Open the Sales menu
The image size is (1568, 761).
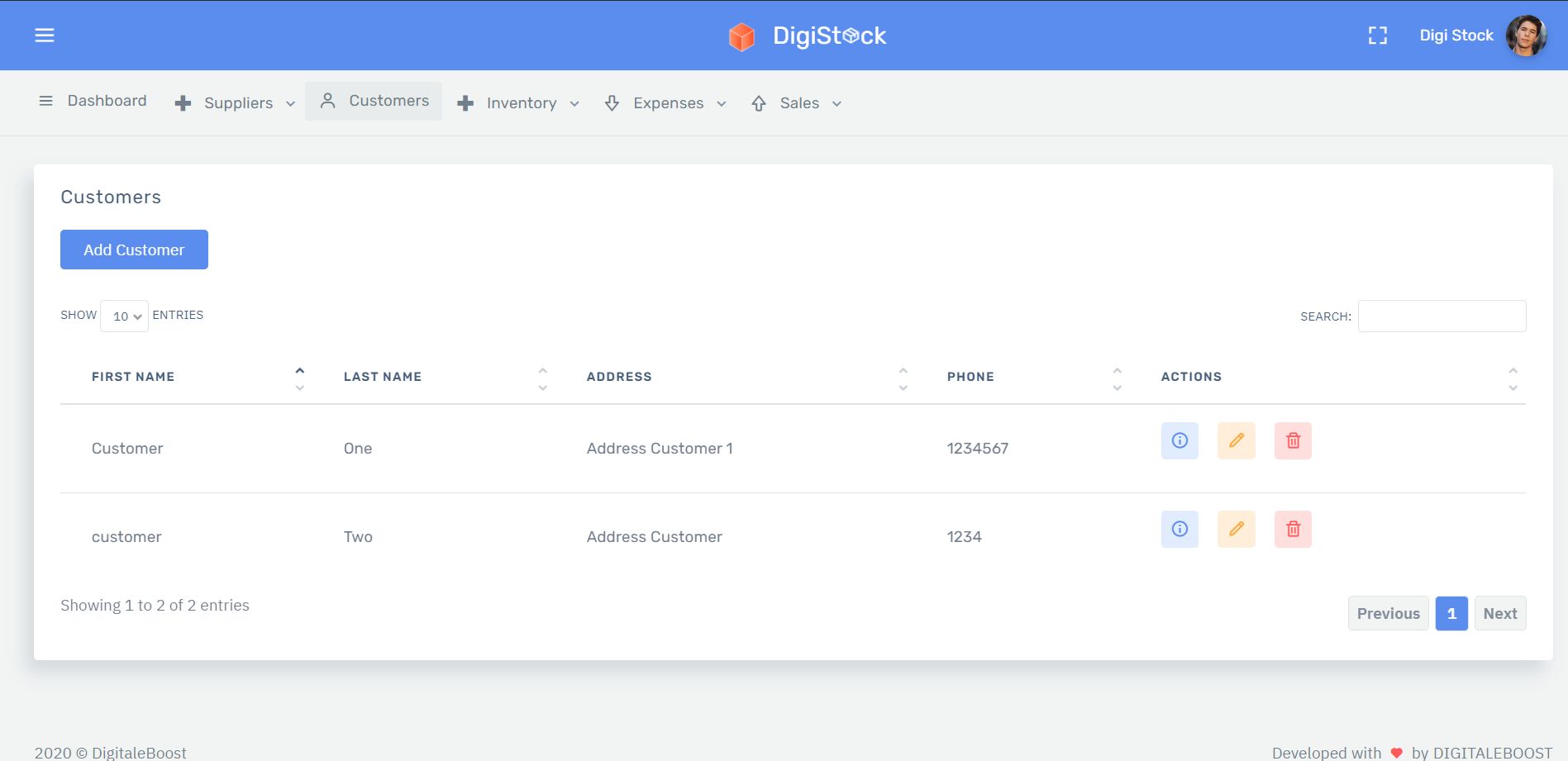point(797,103)
